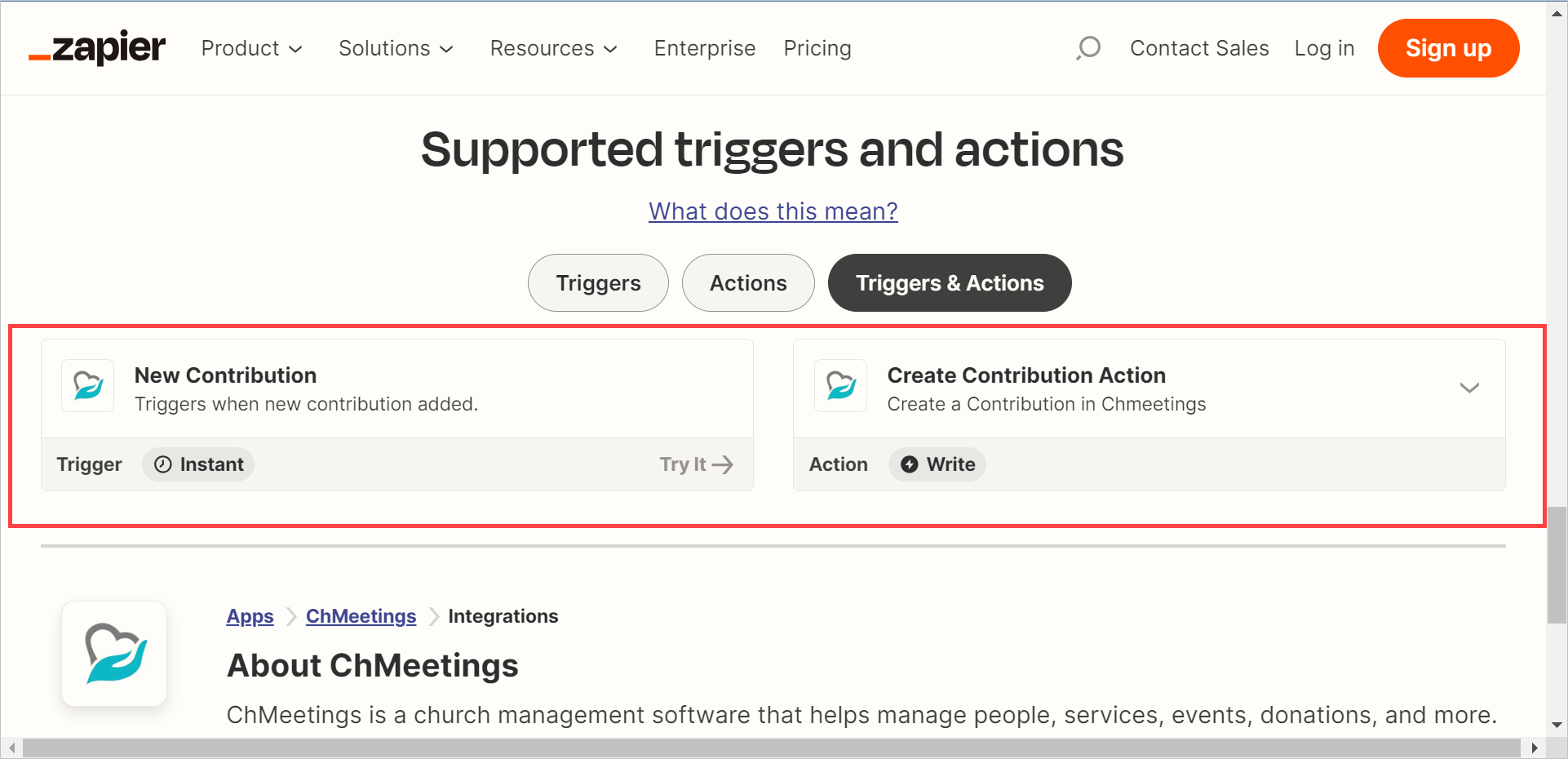
Task: Click the scroll left arrow
Action: coord(11,748)
